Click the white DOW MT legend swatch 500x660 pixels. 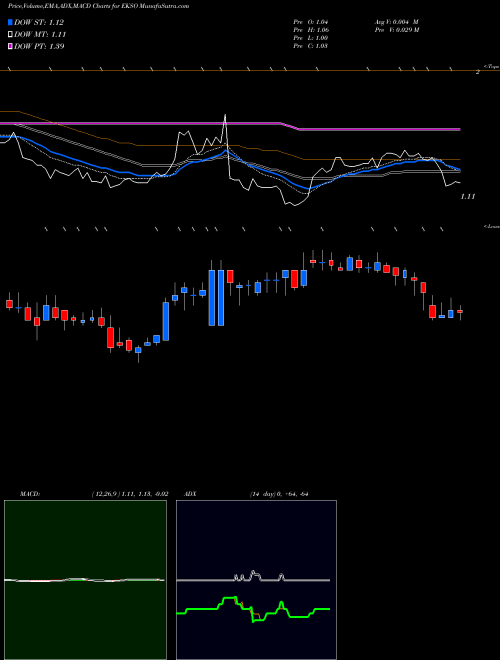(10, 34)
